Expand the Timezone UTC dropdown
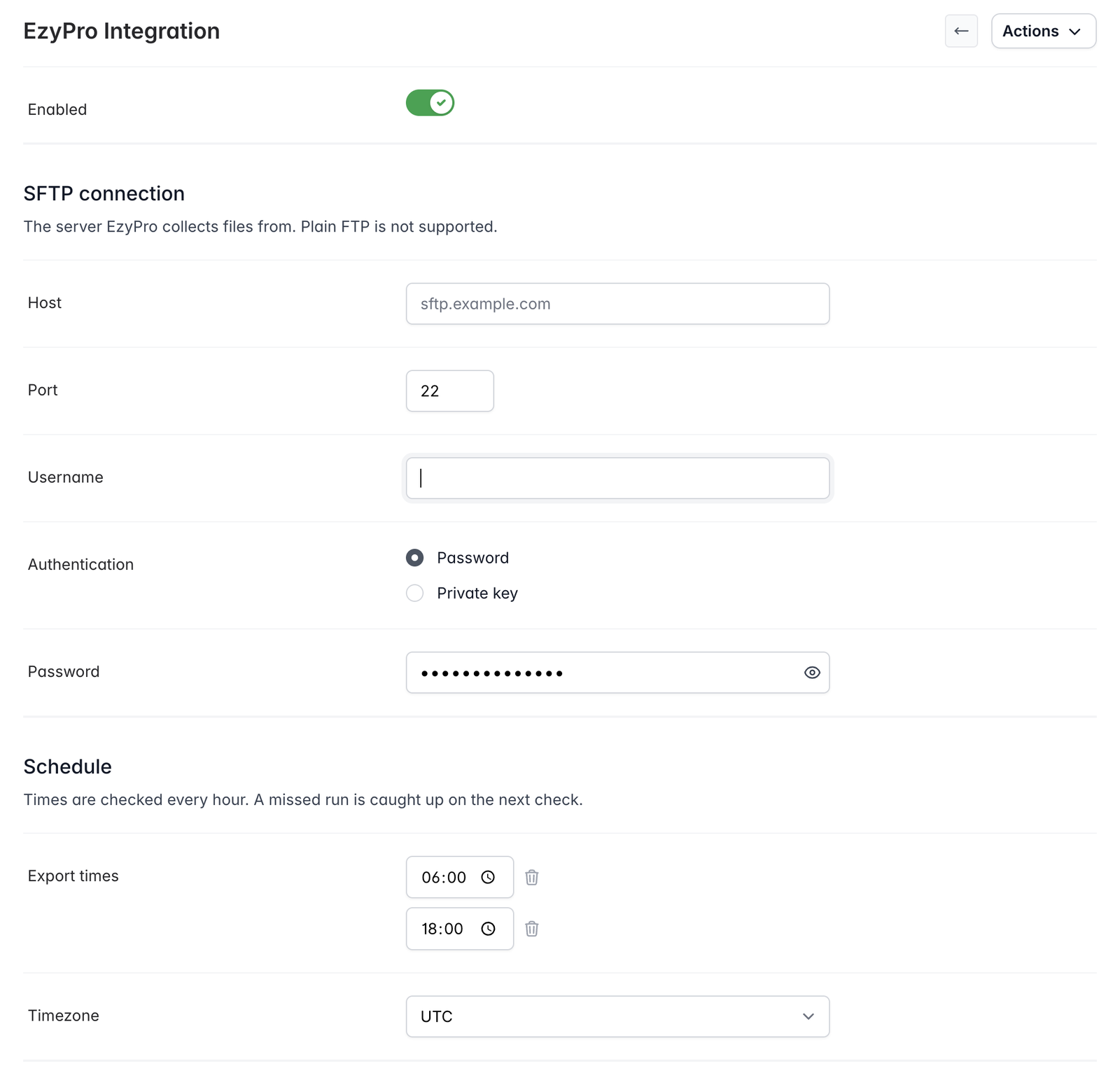The height and width of the screenshot is (1080, 1120). (x=617, y=1016)
